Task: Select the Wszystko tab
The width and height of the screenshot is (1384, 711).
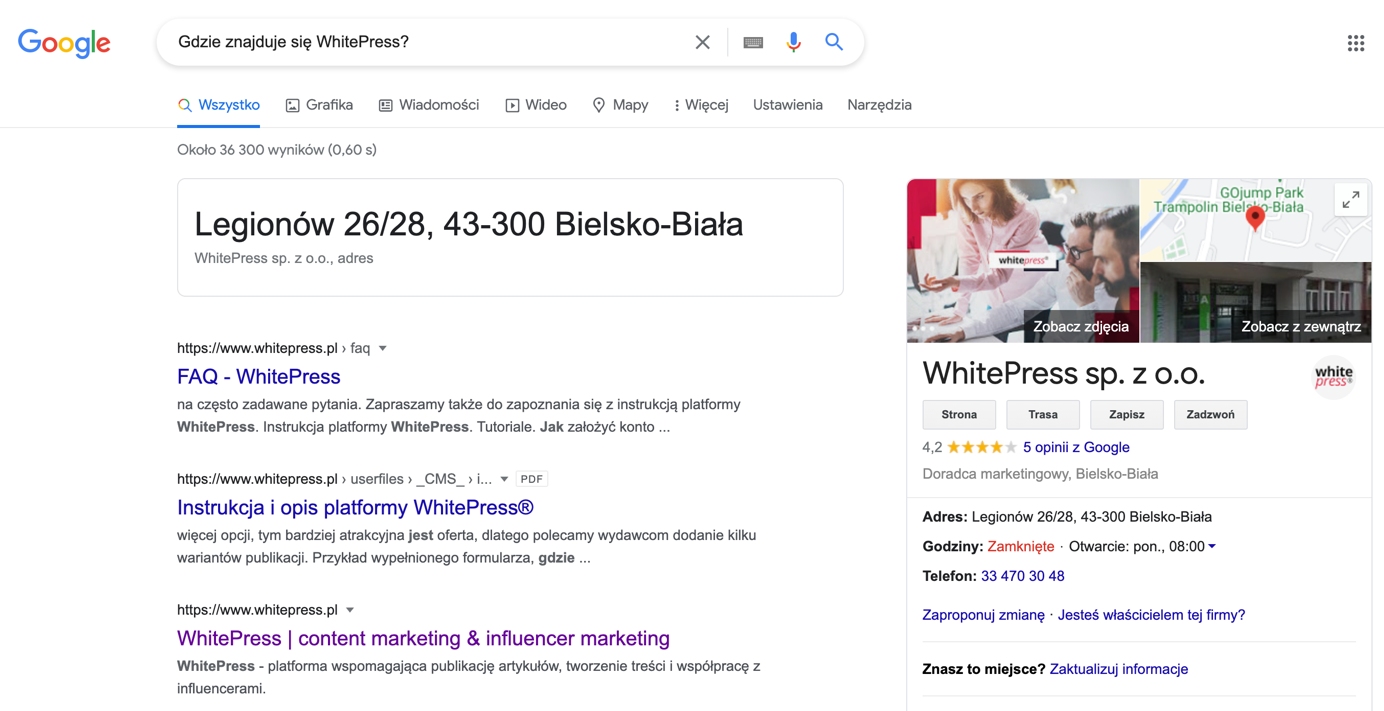Action: tap(219, 105)
